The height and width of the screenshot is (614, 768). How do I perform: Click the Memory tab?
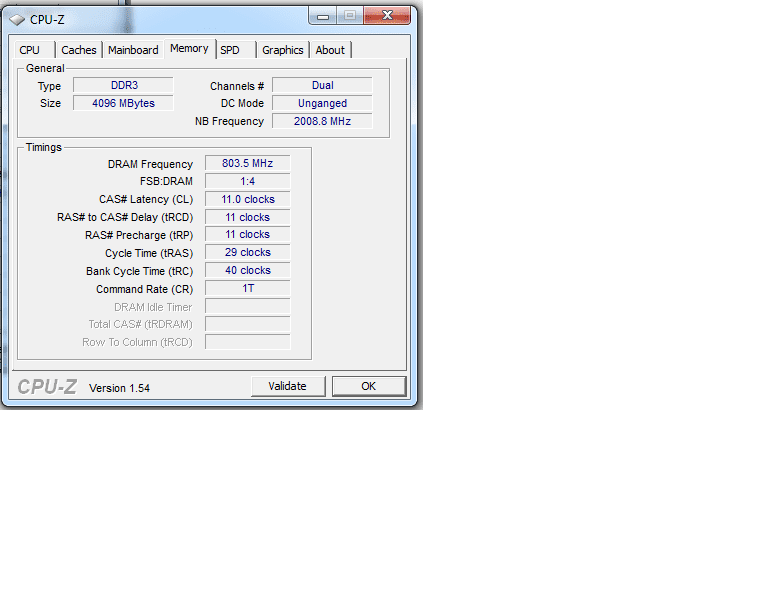pyautogui.click(x=190, y=48)
